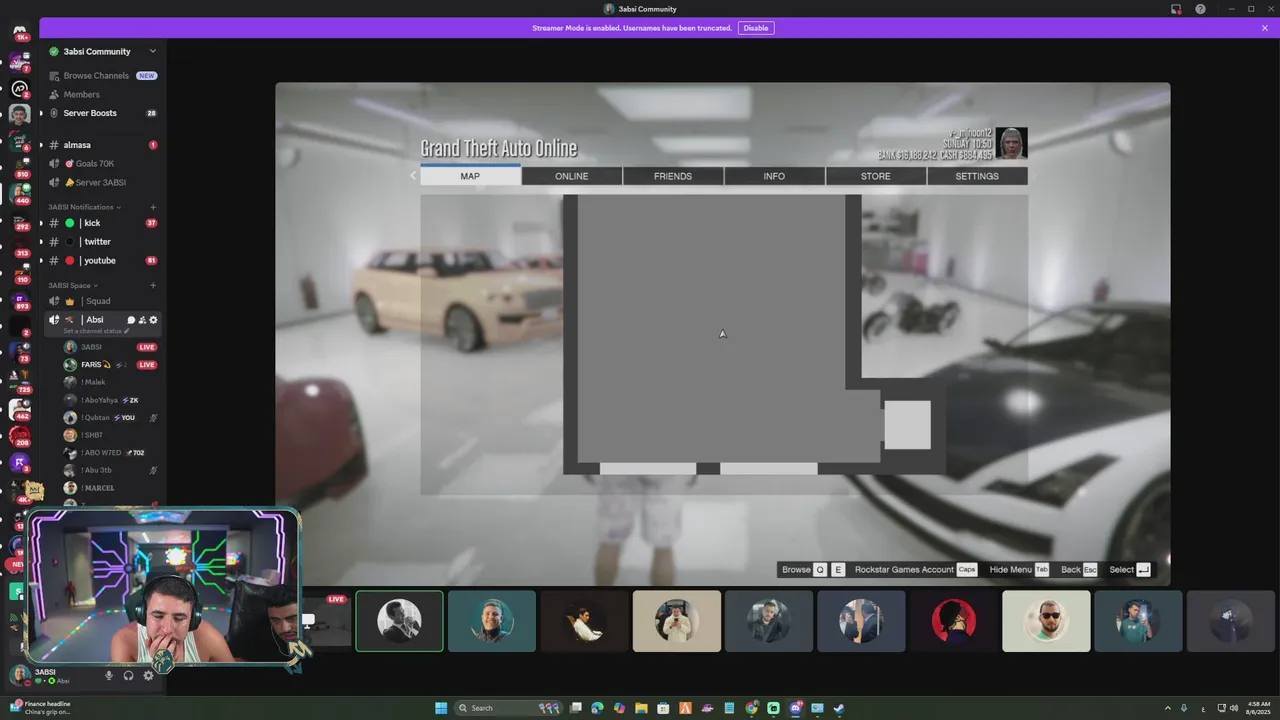Select the red-hooded participant tile
The height and width of the screenshot is (720, 1280).
954,621
